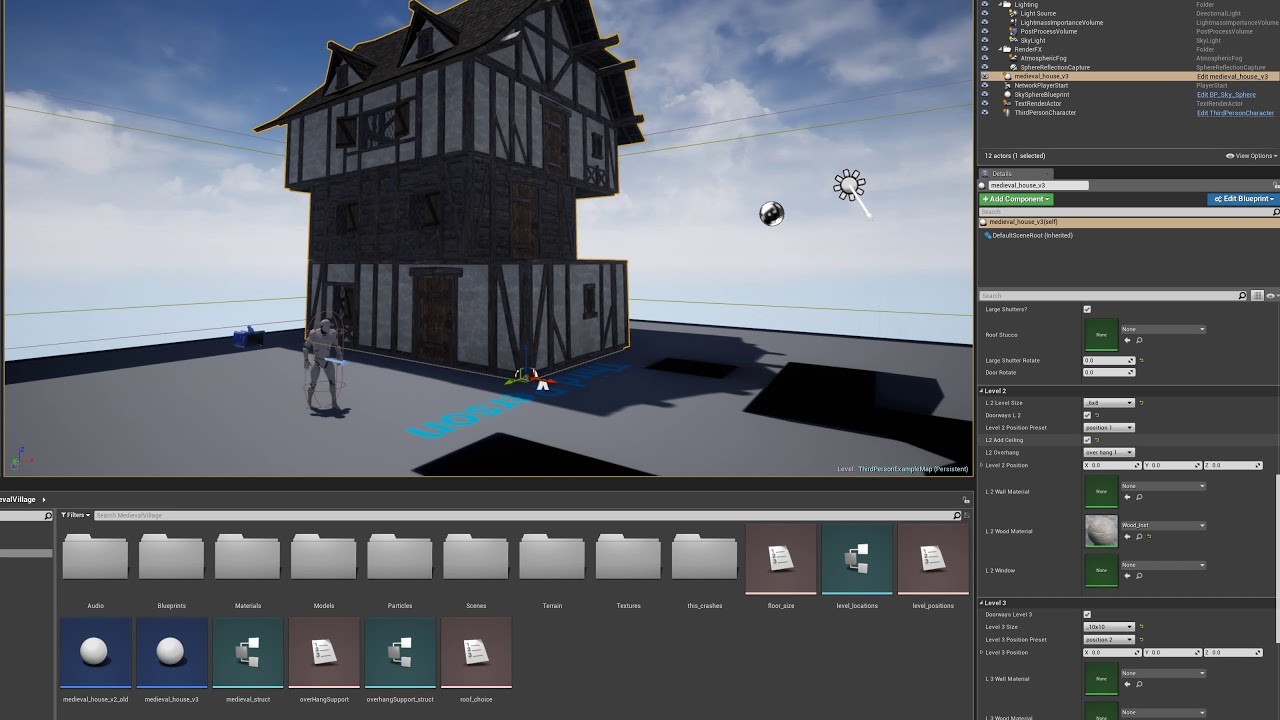Toggle the Large Shutters? checkbox

click(1087, 309)
